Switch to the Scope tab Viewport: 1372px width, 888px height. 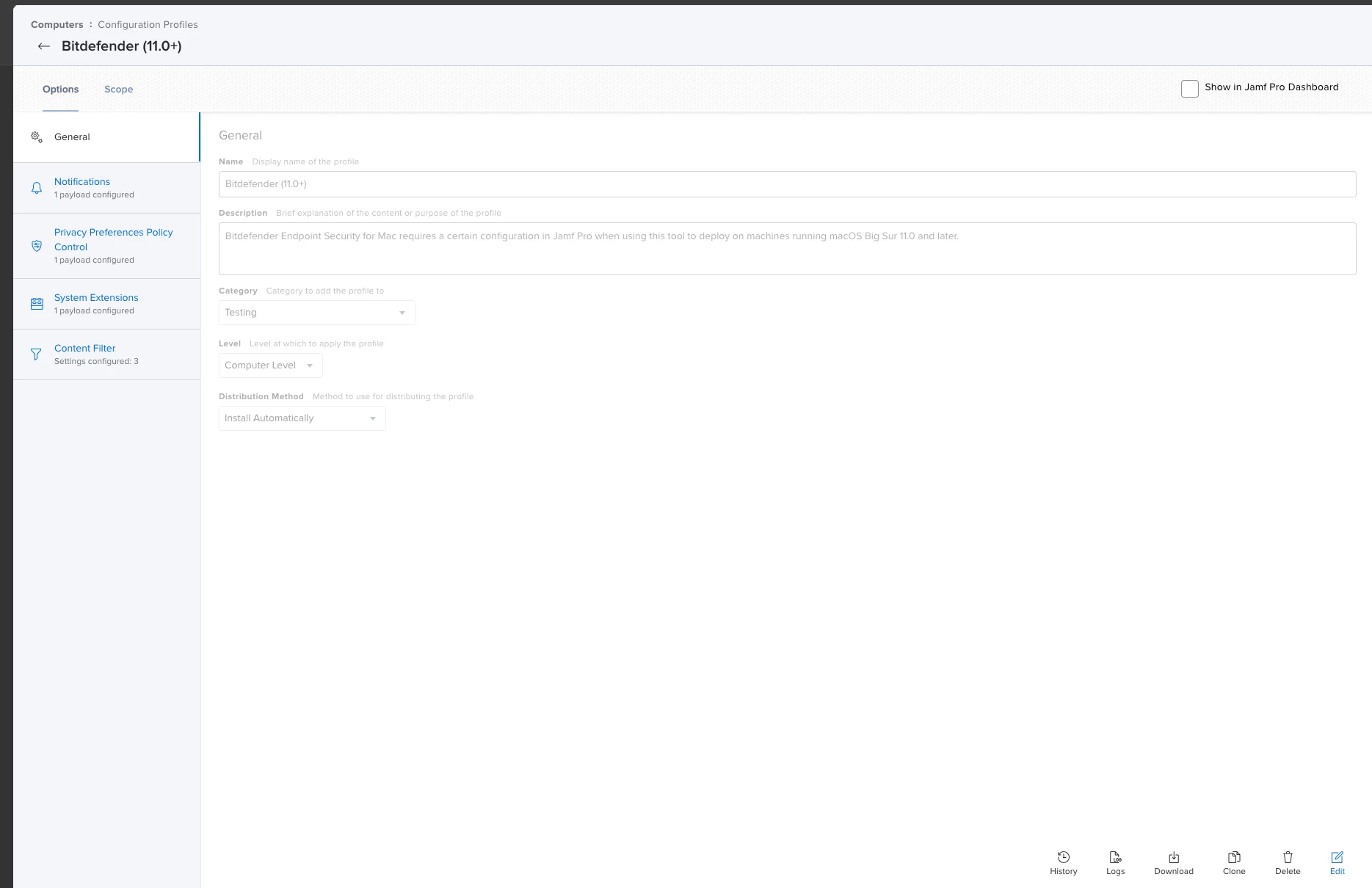click(118, 90)
